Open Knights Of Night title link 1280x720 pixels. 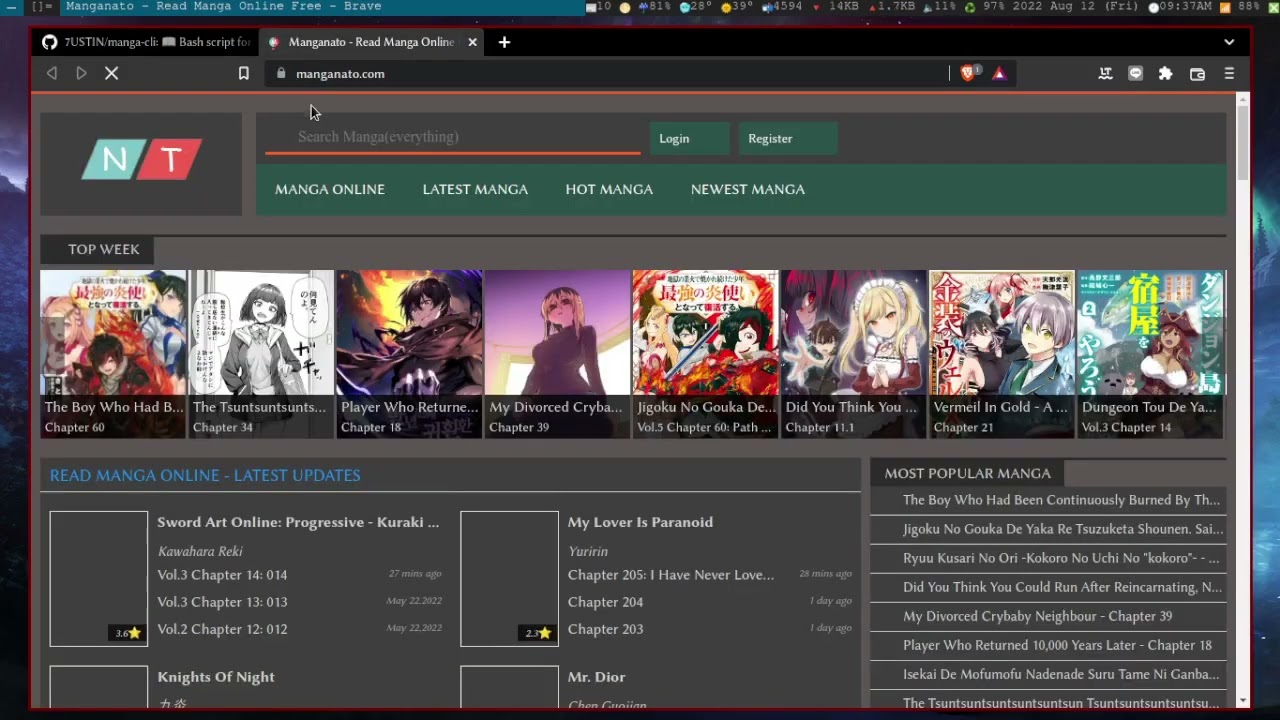pyautogui.click(x=216, y=677)
